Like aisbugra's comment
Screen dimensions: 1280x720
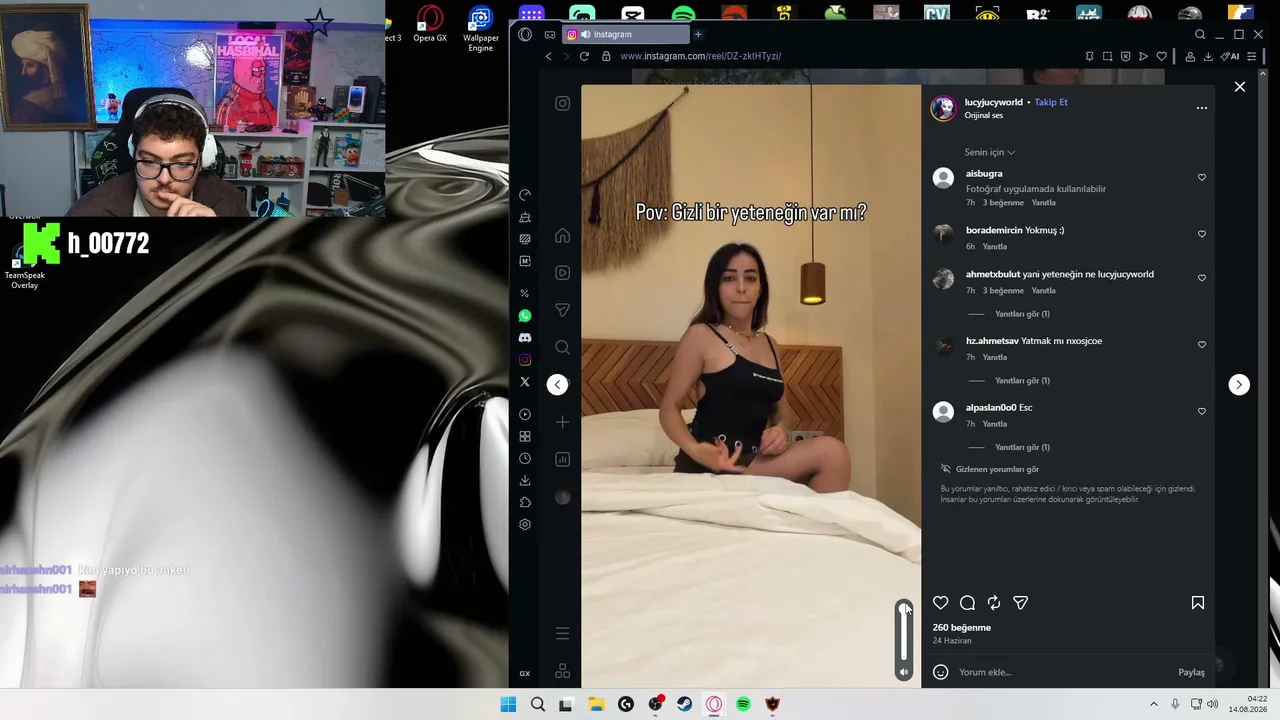click(x=1202, y=177)
